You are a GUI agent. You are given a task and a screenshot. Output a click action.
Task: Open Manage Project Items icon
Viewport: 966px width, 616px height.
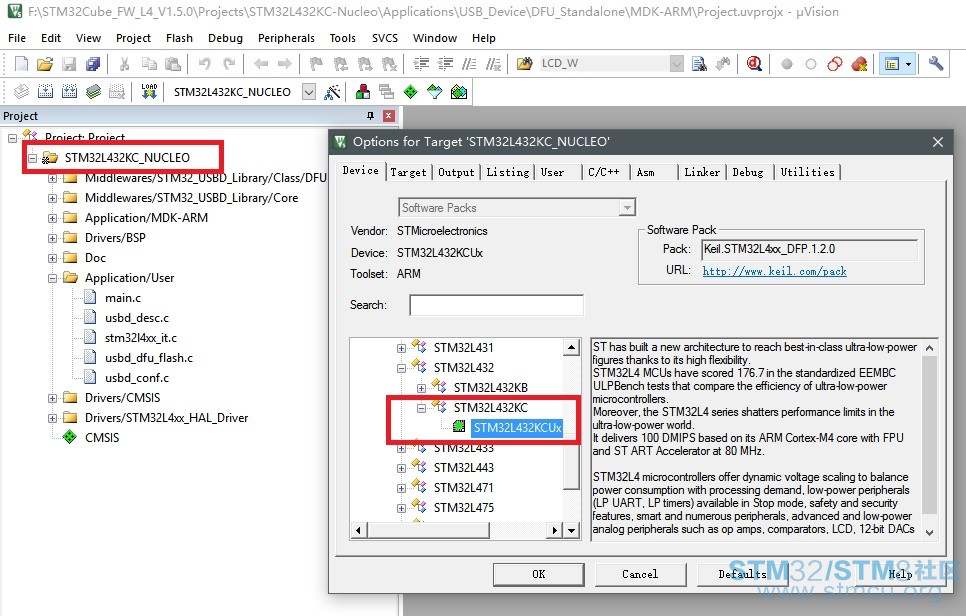click(x=363, y=92)
